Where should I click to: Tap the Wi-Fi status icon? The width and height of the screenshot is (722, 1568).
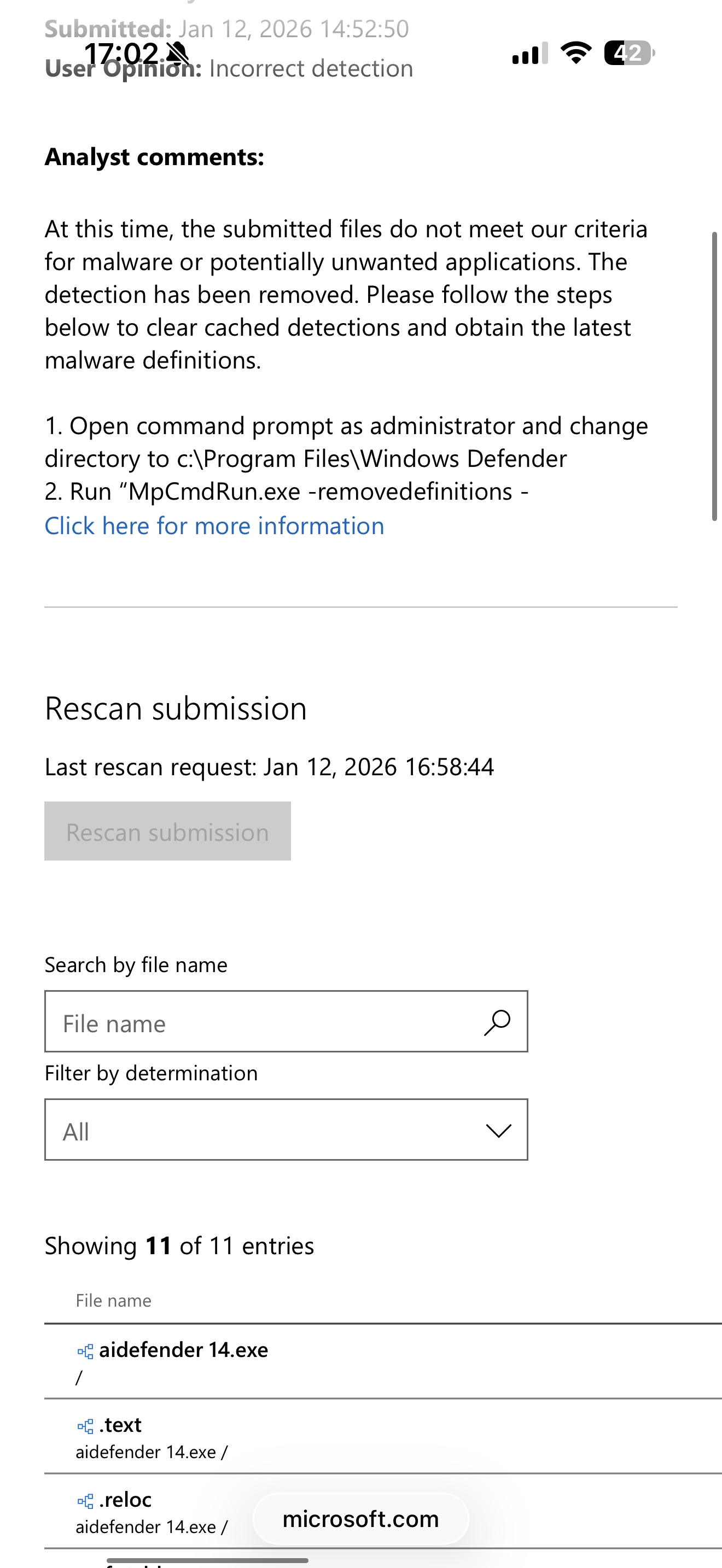[x=576, y=53]
